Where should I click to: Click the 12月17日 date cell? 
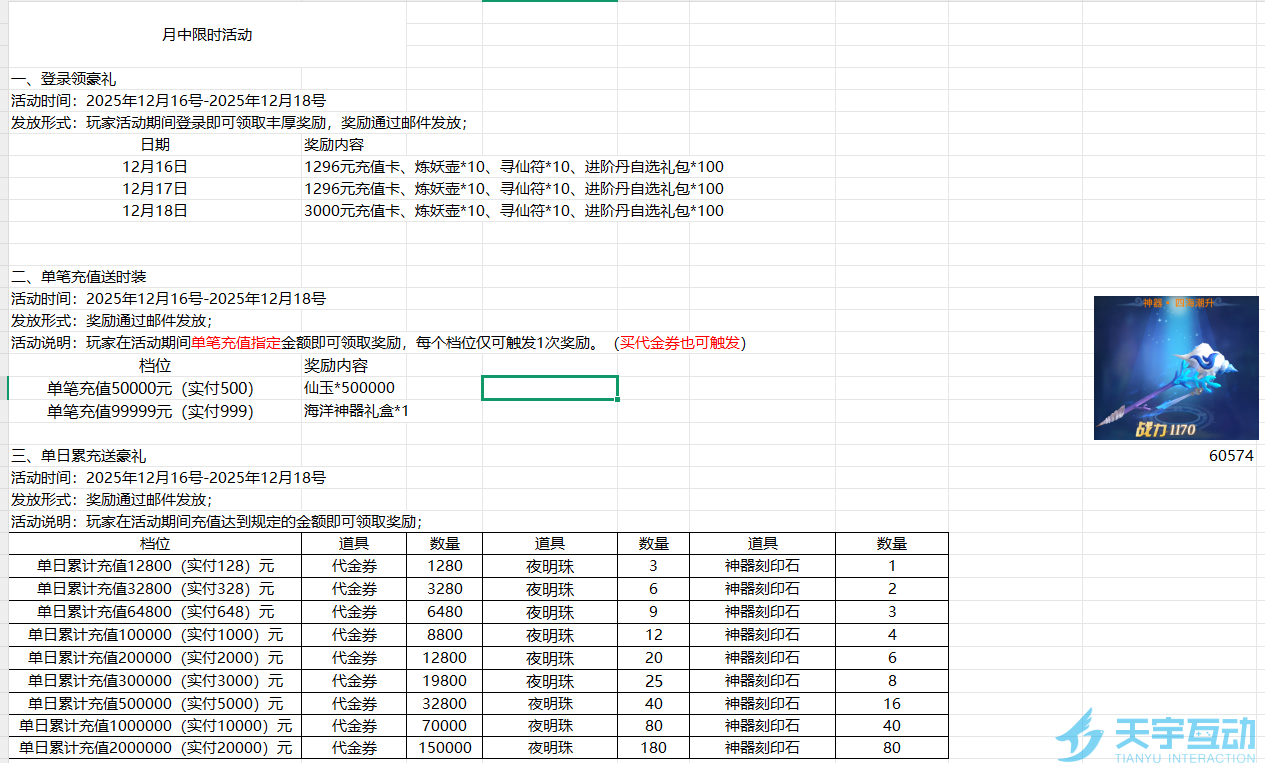pyautogui.click(x=155, y=189)
